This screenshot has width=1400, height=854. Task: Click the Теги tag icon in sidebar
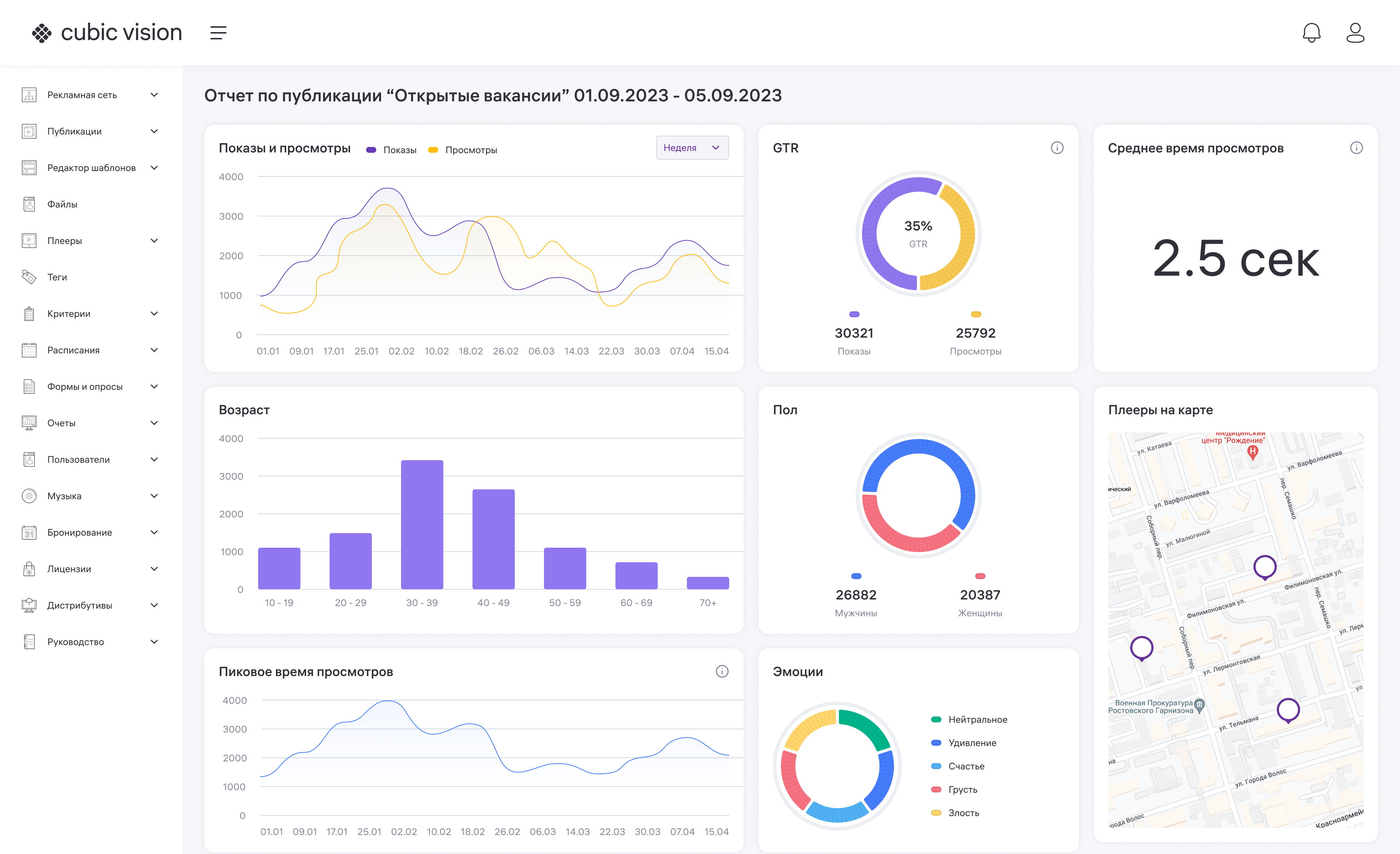click(x=29, y=277)
